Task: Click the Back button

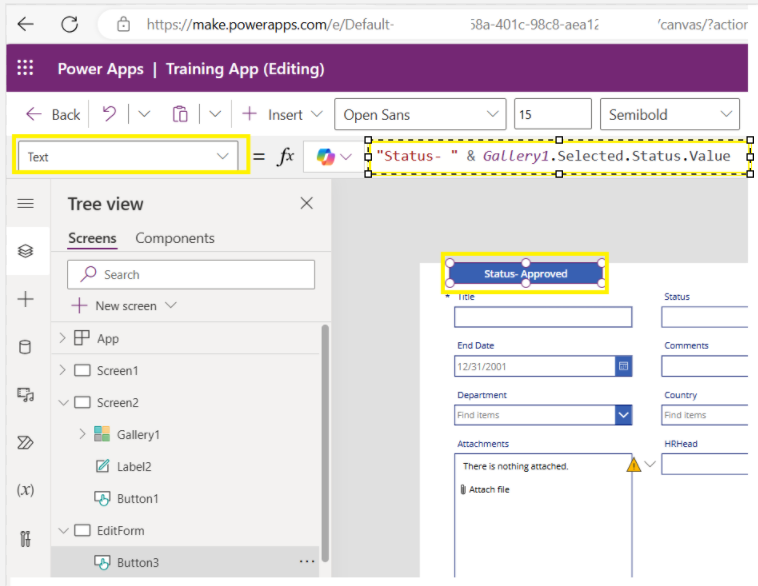Action: [x=54, y=114]
